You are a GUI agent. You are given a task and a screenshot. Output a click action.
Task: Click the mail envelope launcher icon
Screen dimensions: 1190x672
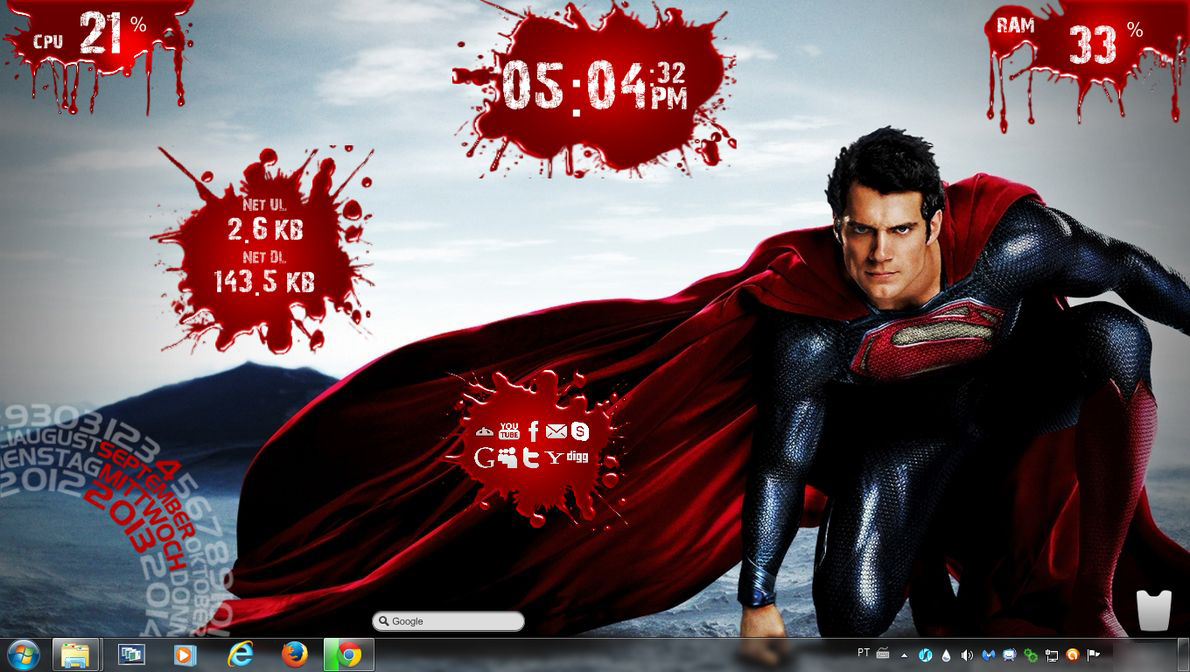556,431
